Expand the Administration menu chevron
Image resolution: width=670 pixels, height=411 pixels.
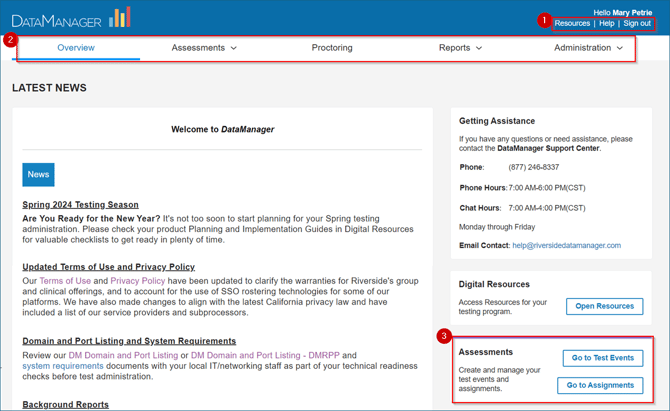pyautogui.click(x=620, y=48)
